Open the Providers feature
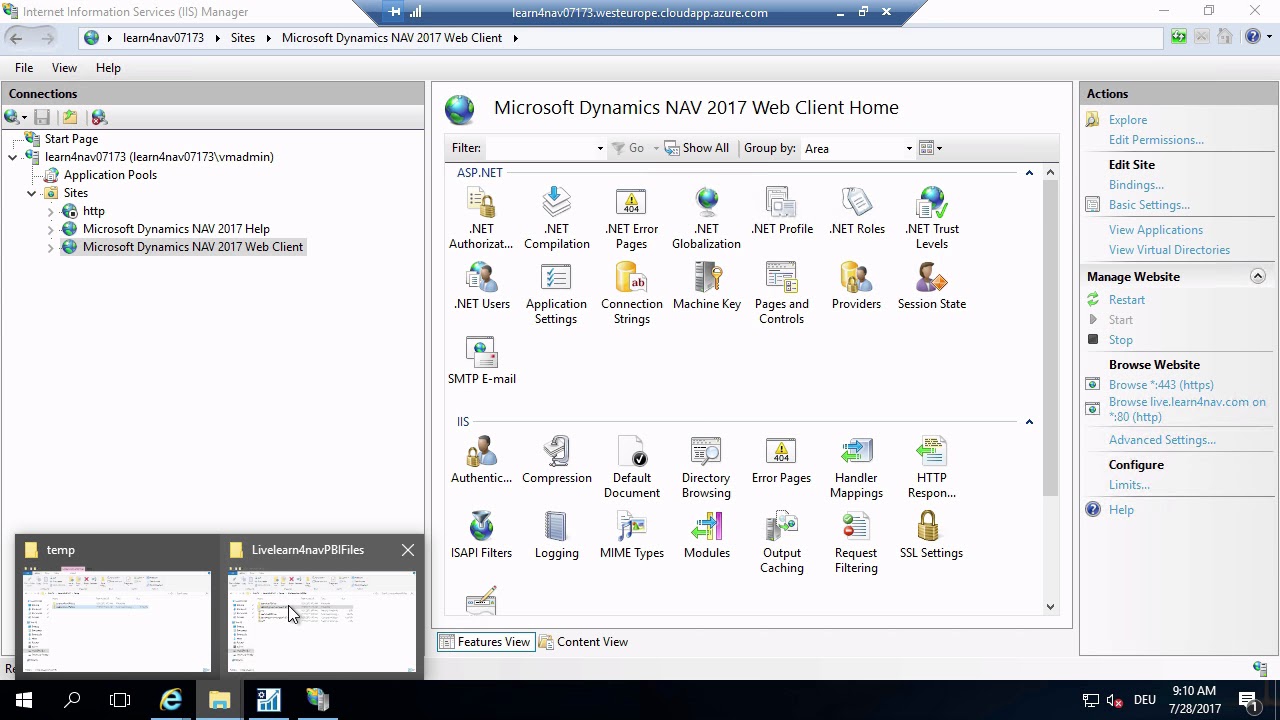1280x720 pixels. coord(856,286)
